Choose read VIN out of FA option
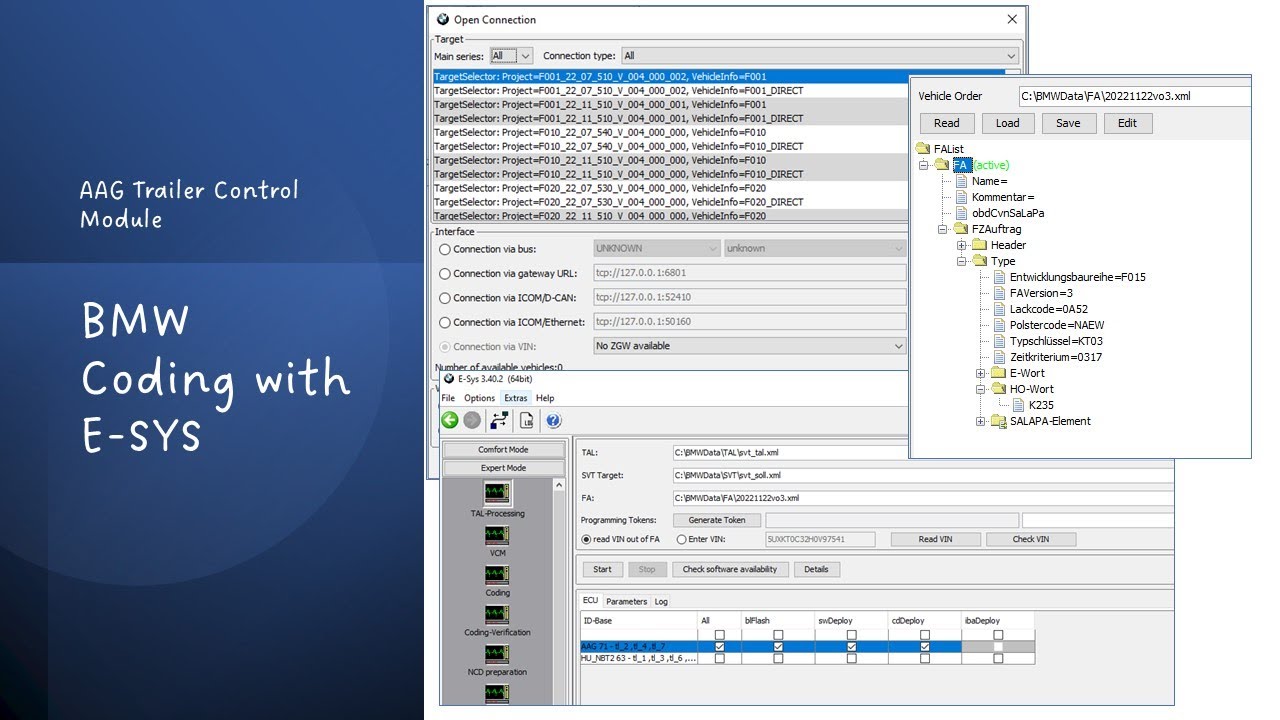1280x720 pixels. click(x=586, y=539)
